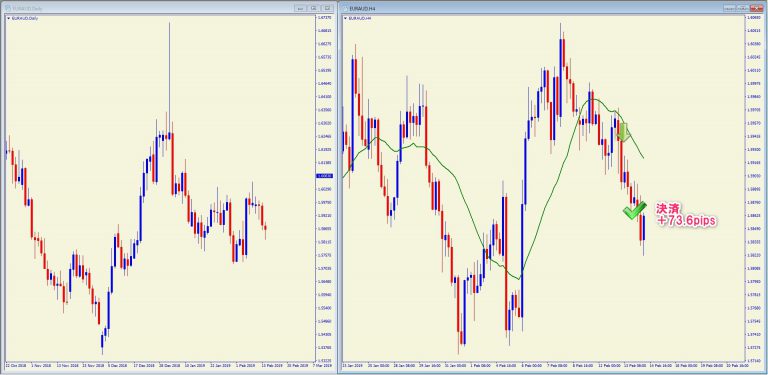Click the green down arrow entry marker

(623, 132)
